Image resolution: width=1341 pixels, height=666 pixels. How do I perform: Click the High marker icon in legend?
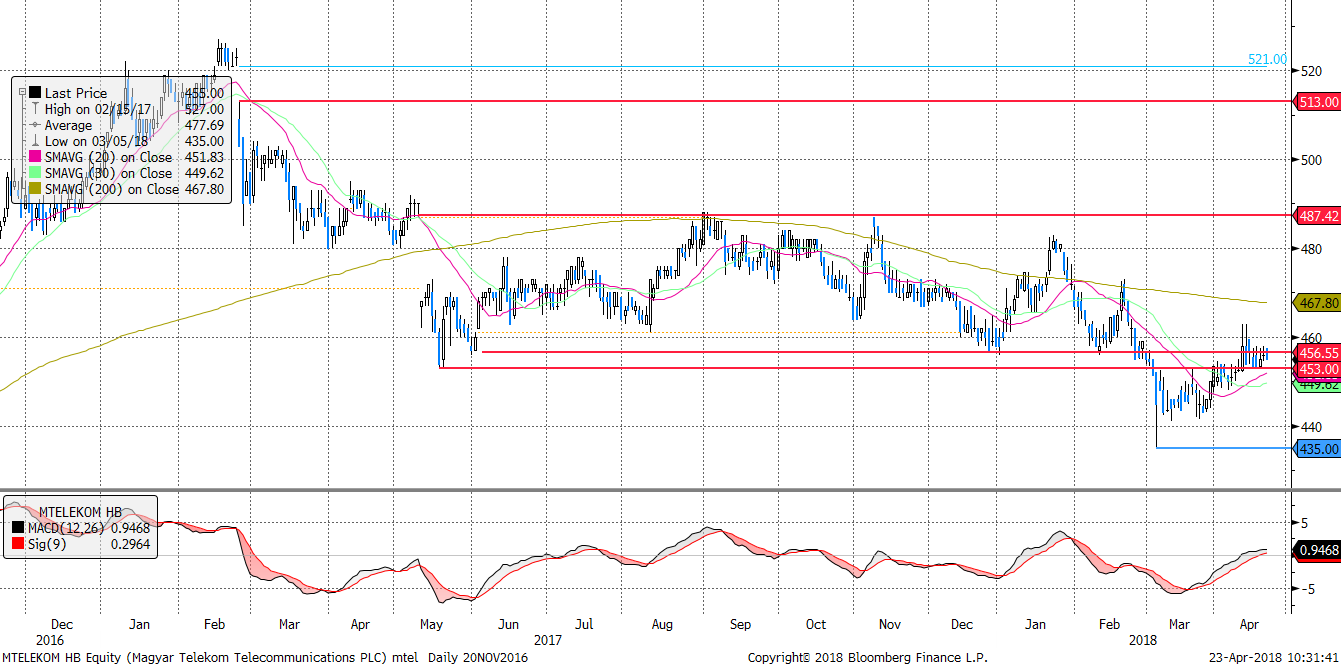(x=35, y=109)
